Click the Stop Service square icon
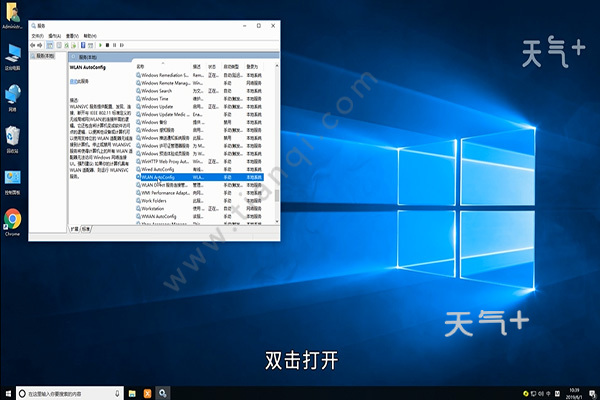Viewport: 600px width, 400px height. [x=108, y=45]
